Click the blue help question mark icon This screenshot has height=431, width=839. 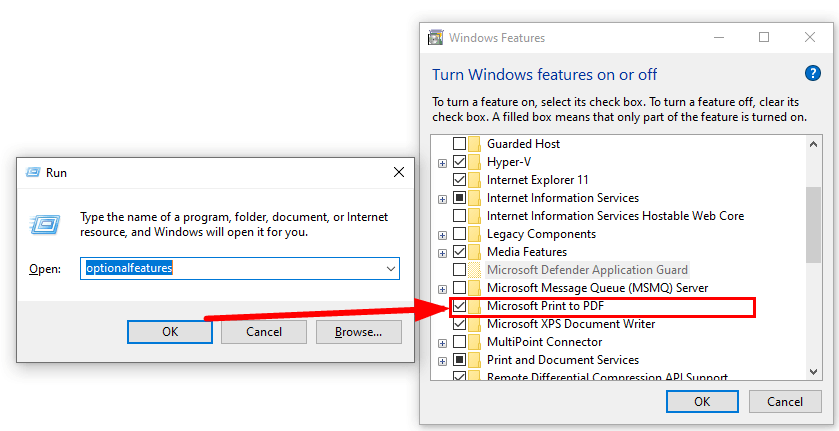pyautogui.click(x=812, y=73)
